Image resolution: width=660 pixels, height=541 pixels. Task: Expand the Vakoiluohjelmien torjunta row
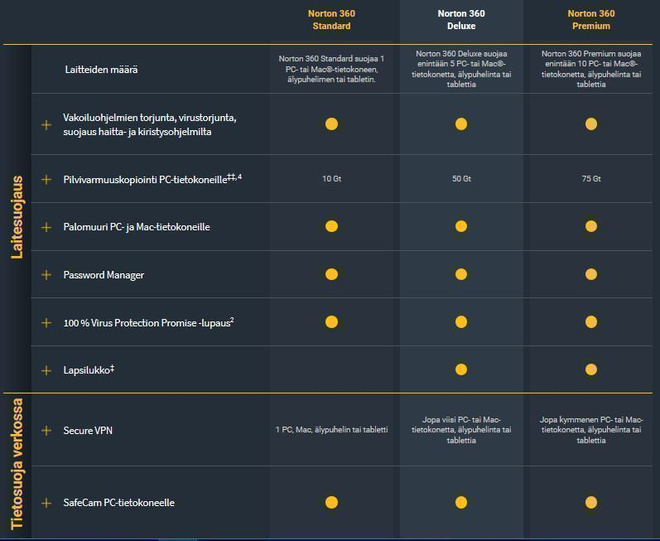(46, 125)
